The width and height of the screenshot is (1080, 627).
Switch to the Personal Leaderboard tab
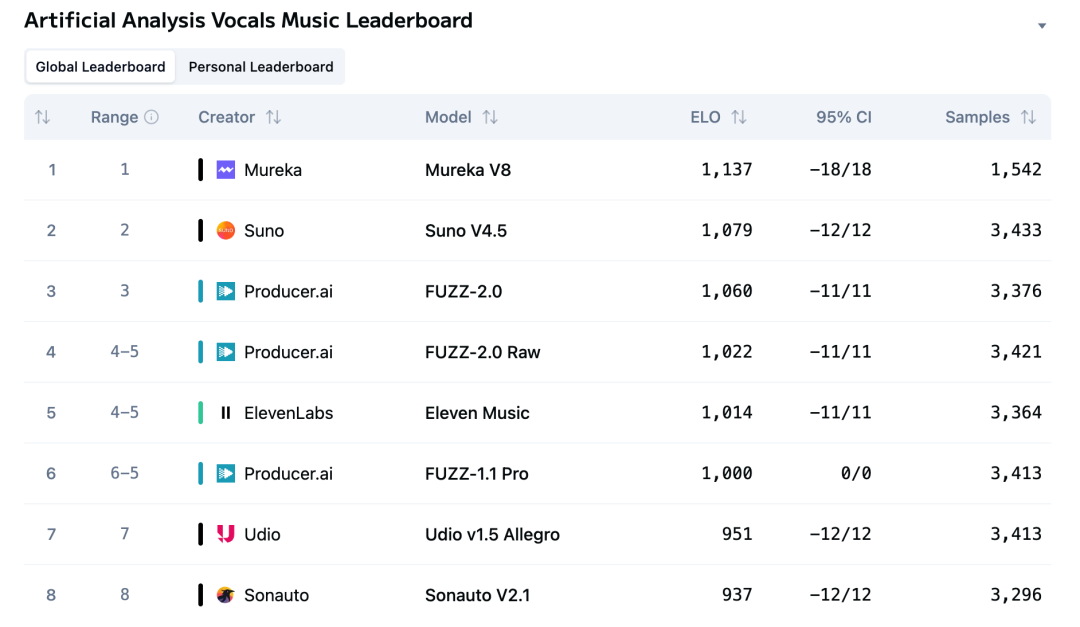pyautogui.click(x=261, y=67)
